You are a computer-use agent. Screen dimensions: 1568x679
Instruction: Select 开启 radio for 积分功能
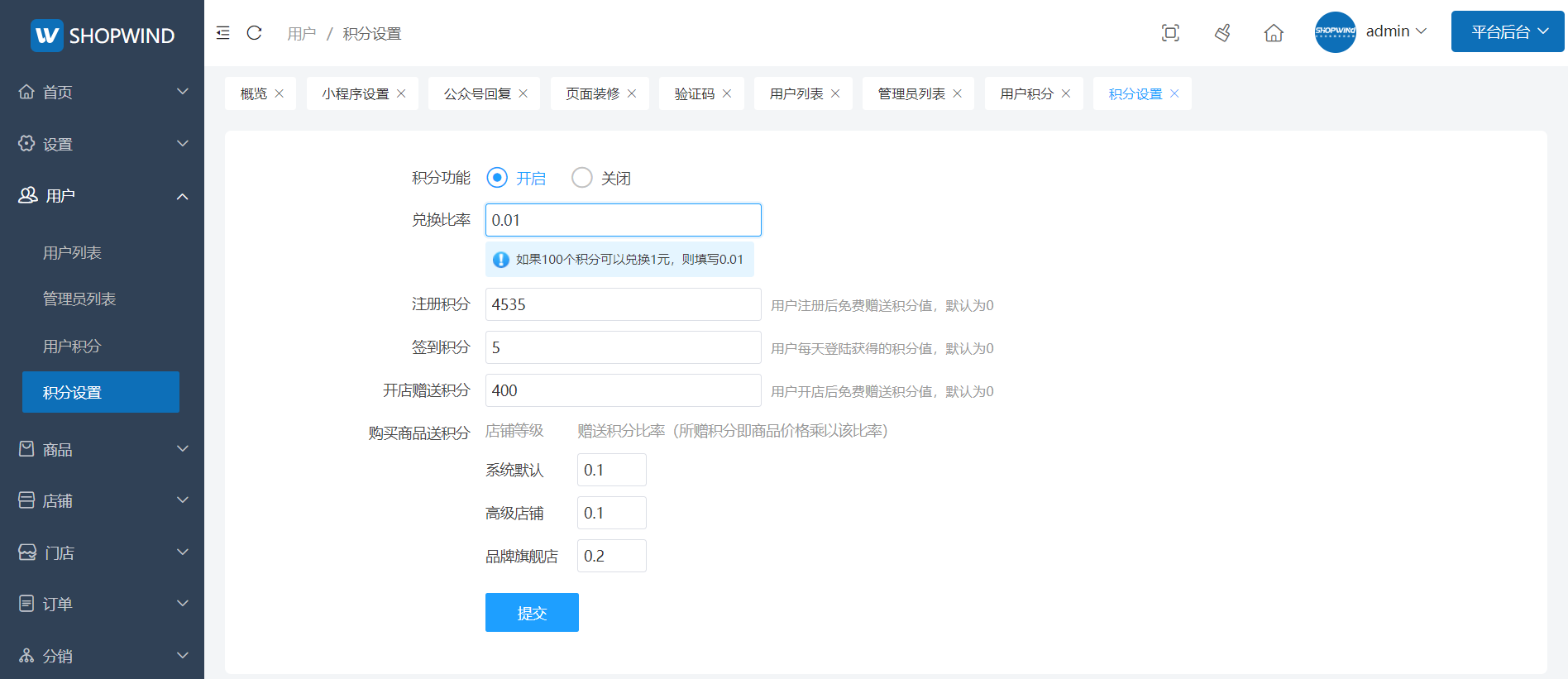pyautogui.click(x=497, y=178)
